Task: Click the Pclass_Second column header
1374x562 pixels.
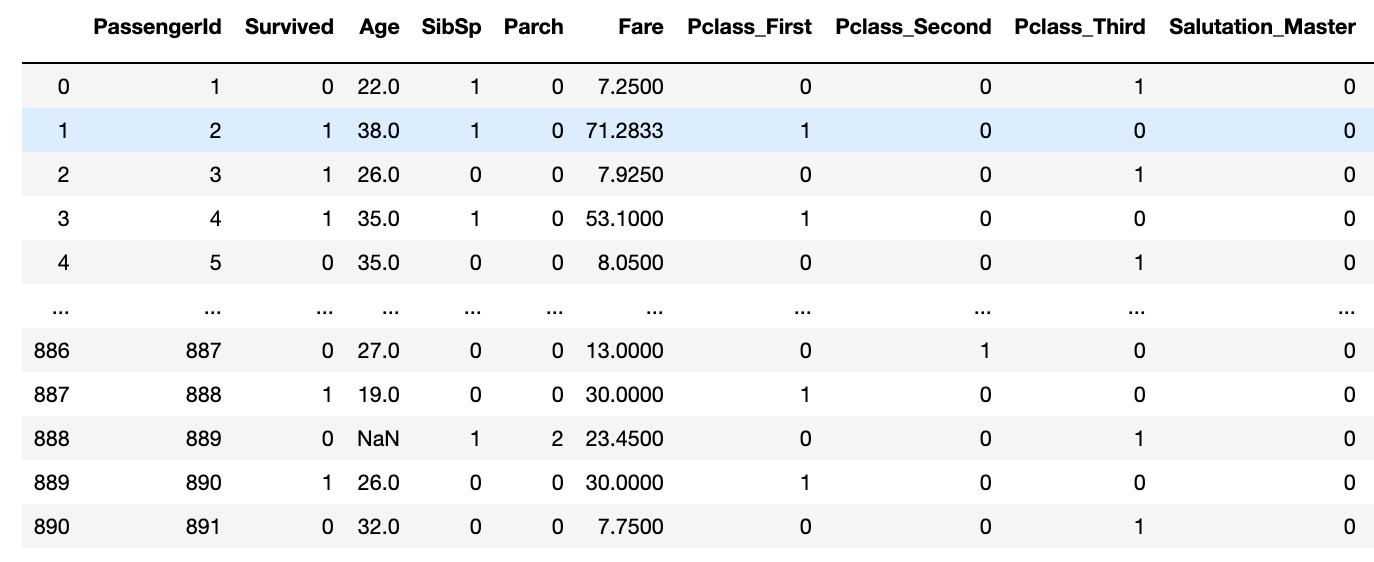Action: [x=913, y=27]
